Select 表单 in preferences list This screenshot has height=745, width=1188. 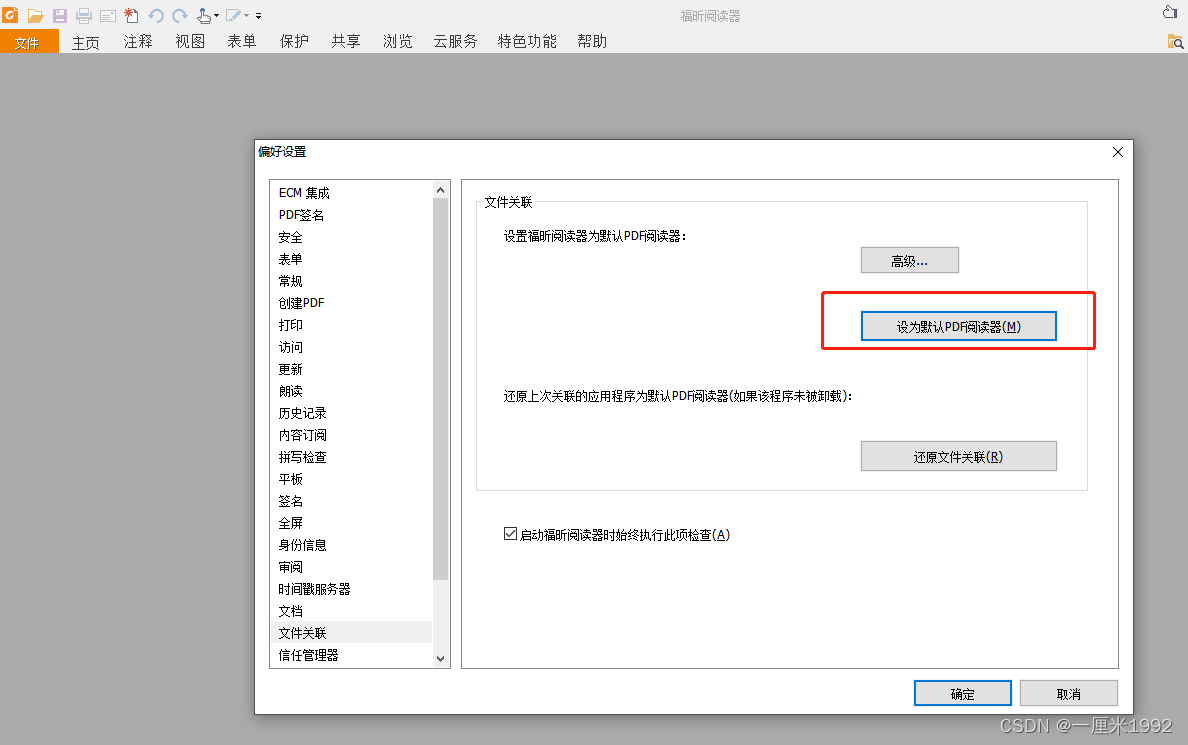(351, 259)
